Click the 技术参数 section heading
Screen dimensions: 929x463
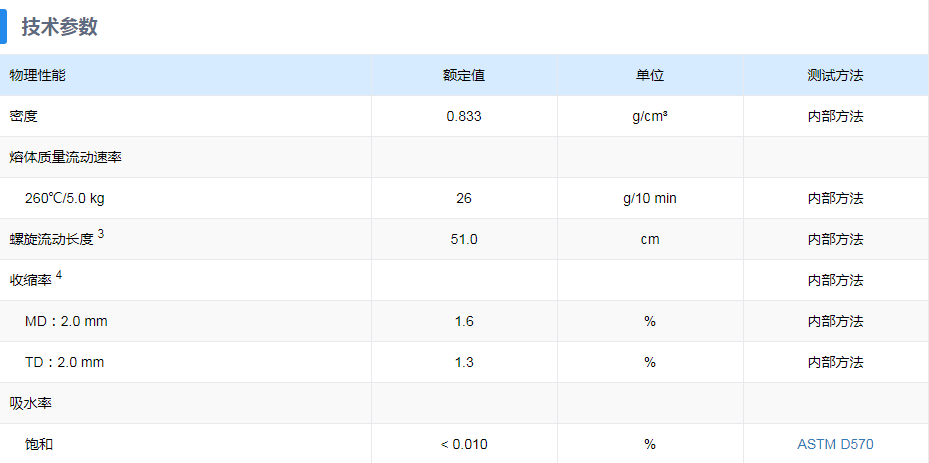point(59,27)
